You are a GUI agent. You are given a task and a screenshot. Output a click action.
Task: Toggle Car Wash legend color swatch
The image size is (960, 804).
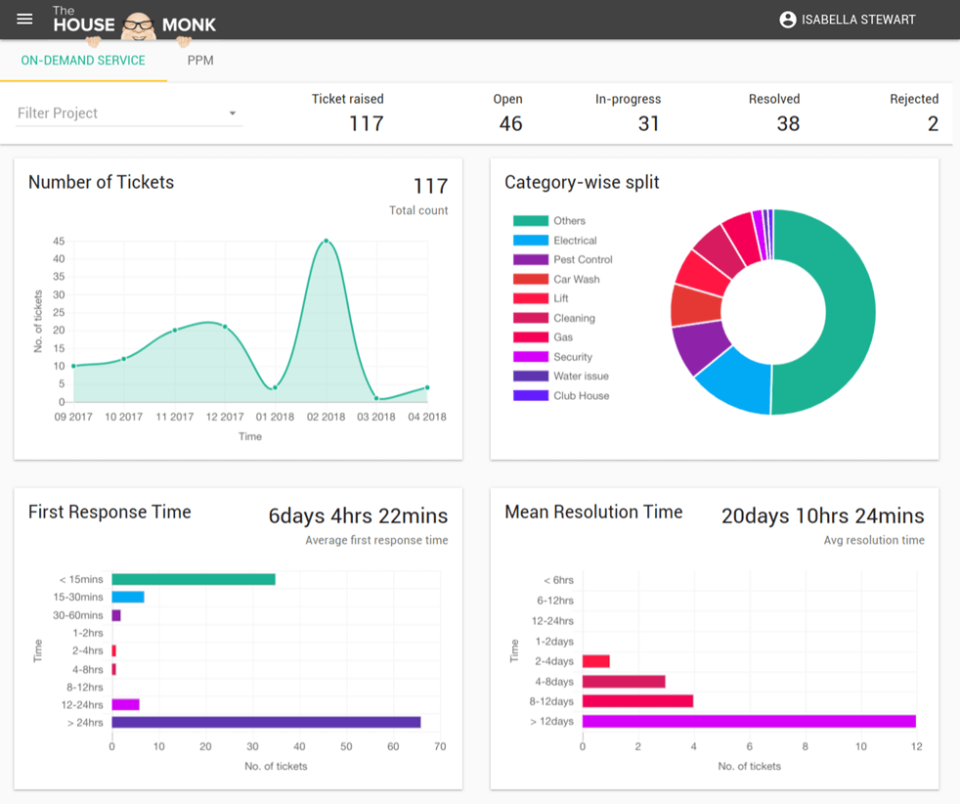pos(530,279)
